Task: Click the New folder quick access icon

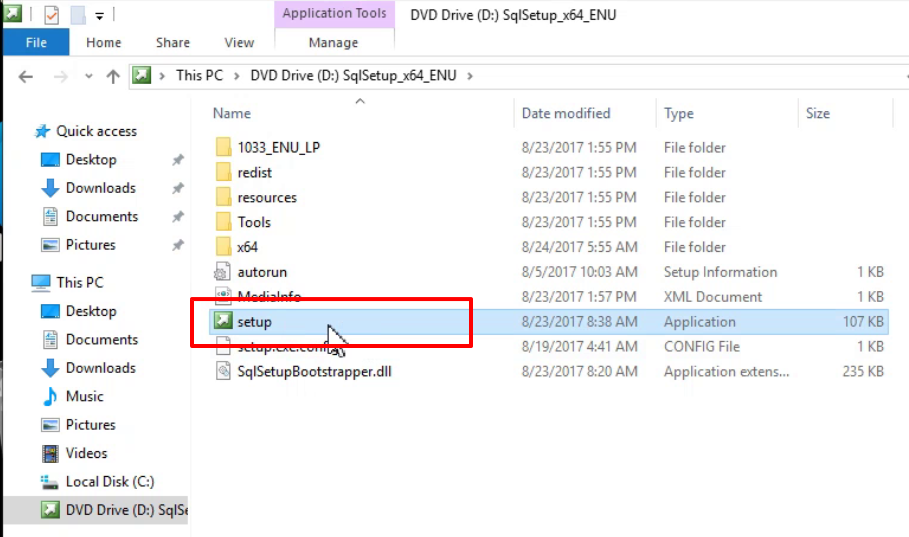Action: coord(78,14)
